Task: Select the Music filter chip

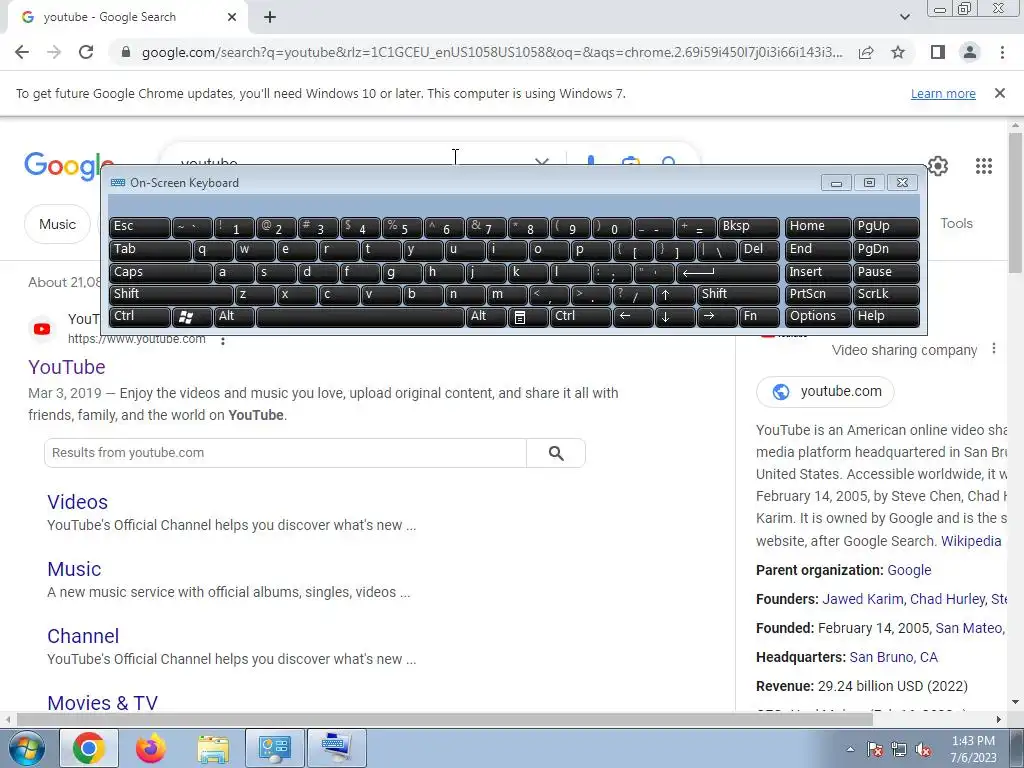Action: (x=57, y=224)
